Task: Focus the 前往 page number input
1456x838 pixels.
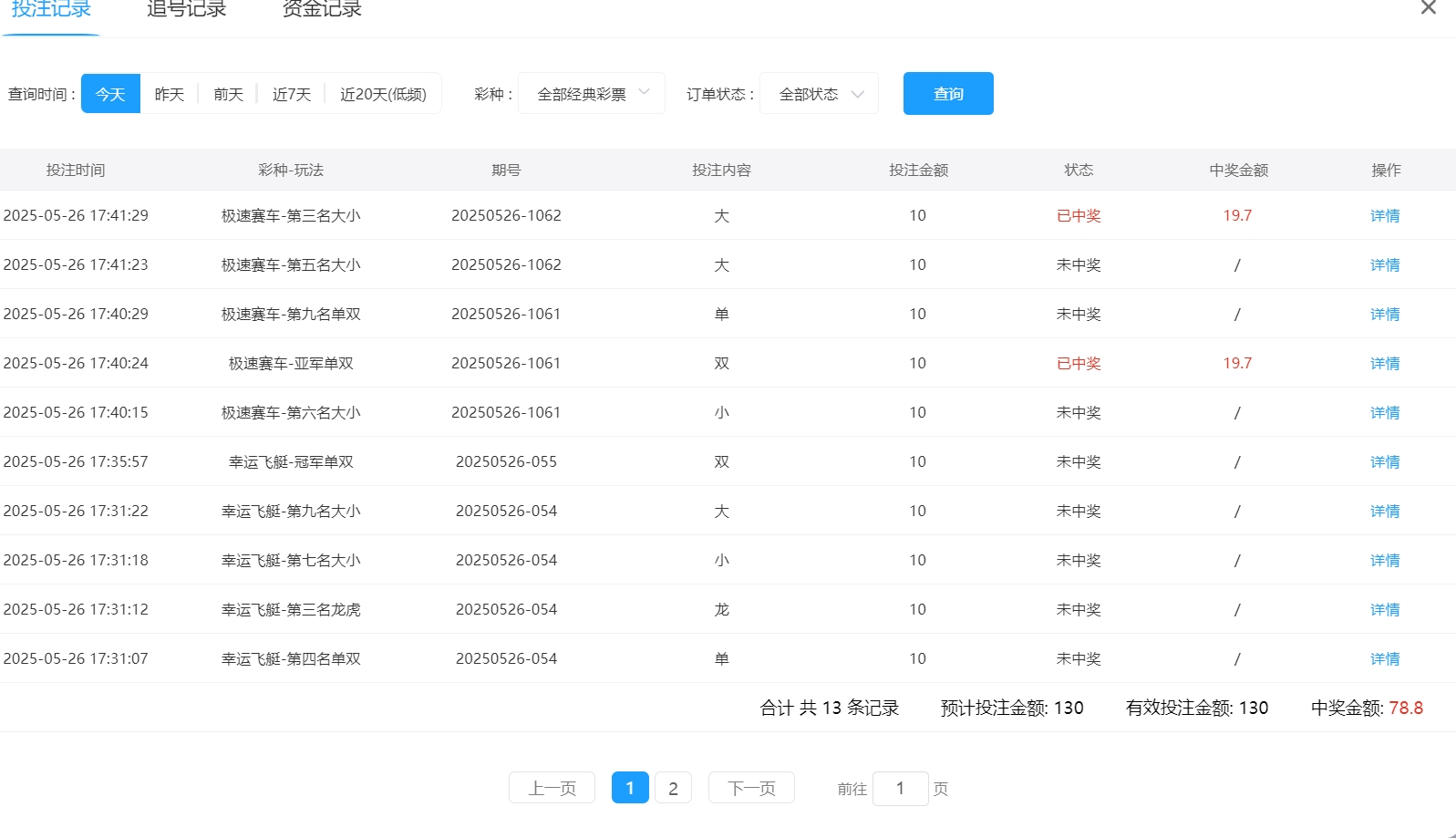Action: tap(900, 788)
